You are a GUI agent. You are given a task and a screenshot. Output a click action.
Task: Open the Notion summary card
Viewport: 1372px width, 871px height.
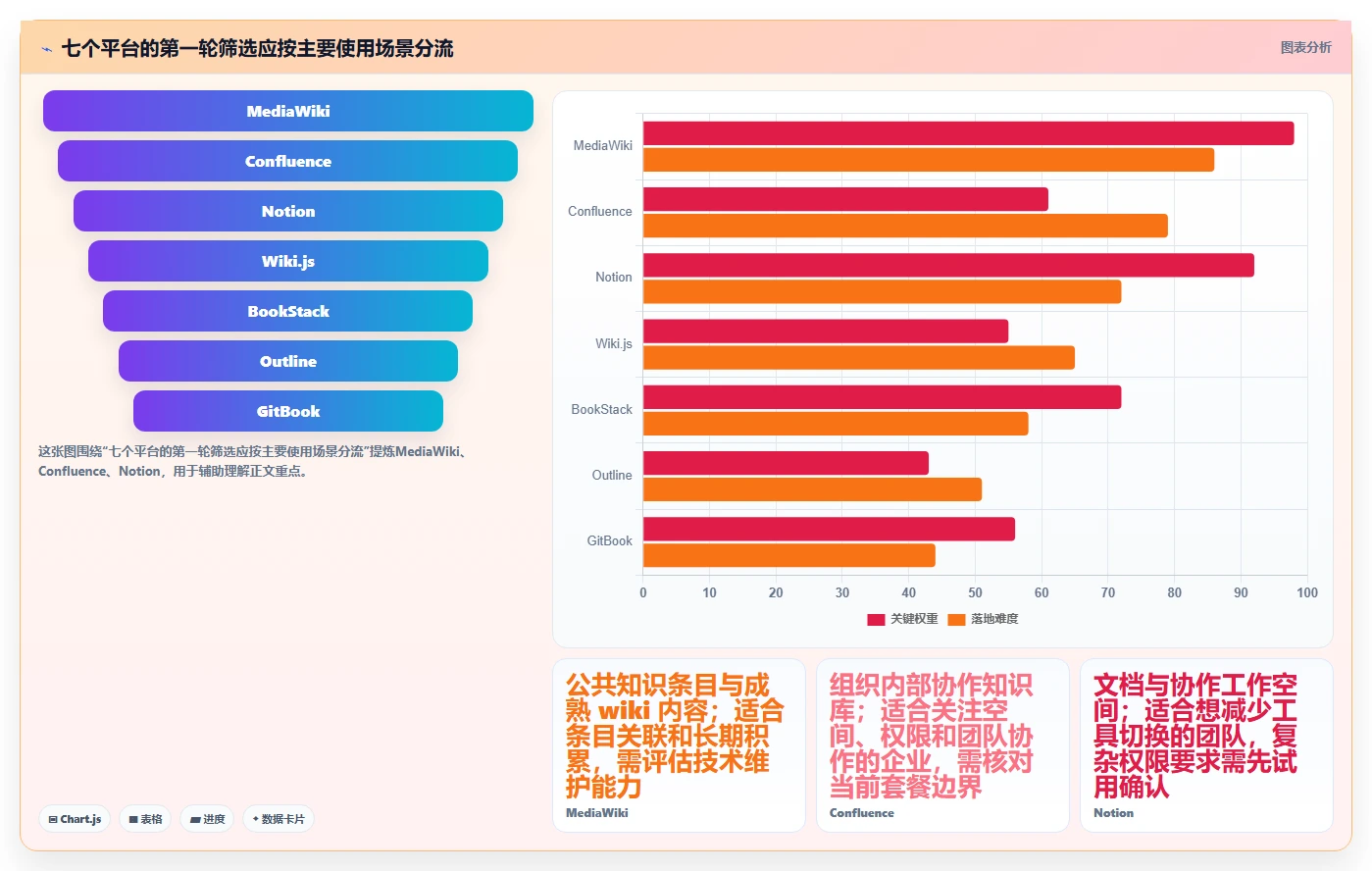pos(1206,745)
